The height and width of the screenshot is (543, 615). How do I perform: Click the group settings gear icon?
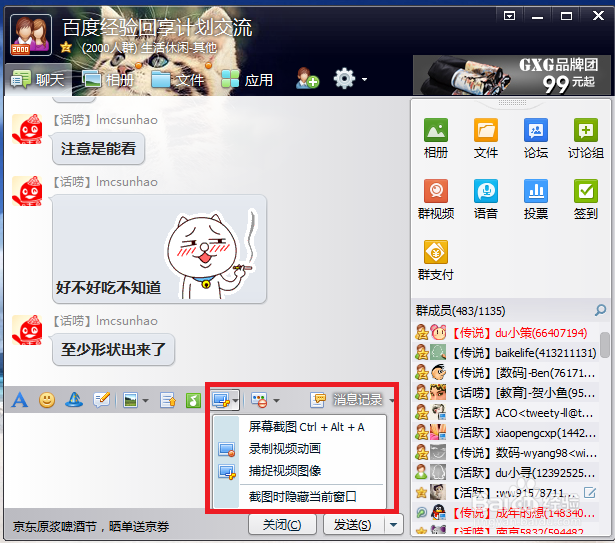tap(344, 78)
